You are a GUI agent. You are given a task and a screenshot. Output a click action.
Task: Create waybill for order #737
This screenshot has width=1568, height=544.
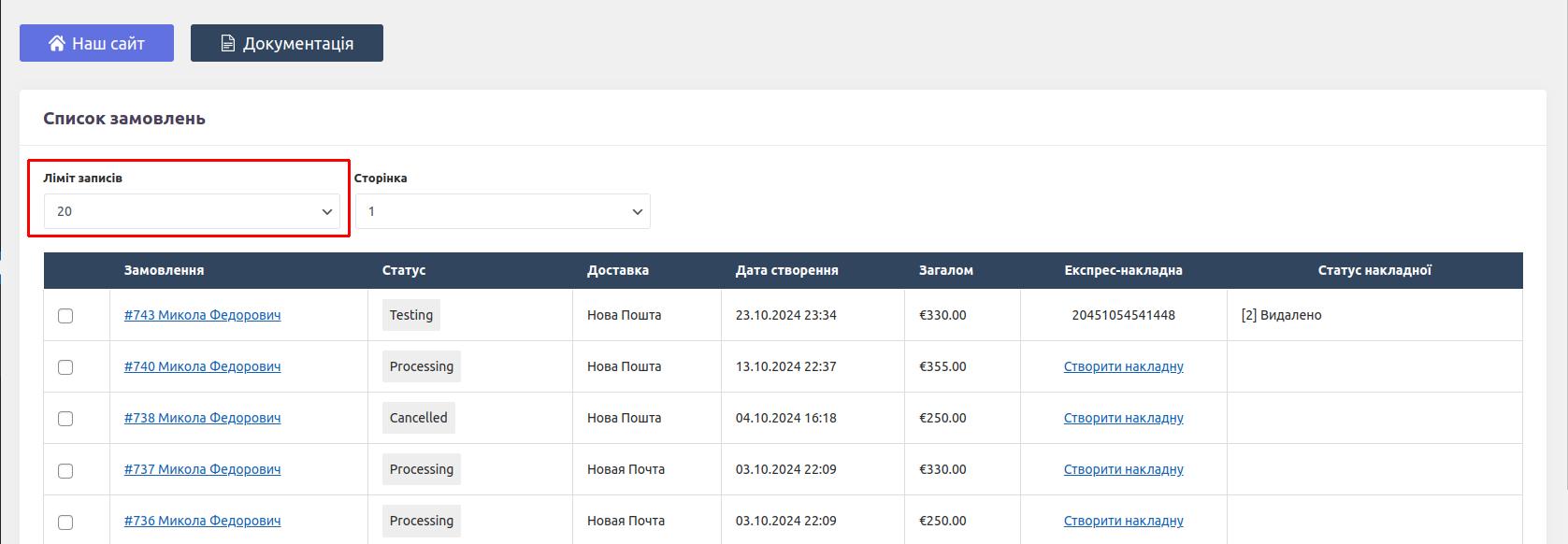coord(1123,469)
